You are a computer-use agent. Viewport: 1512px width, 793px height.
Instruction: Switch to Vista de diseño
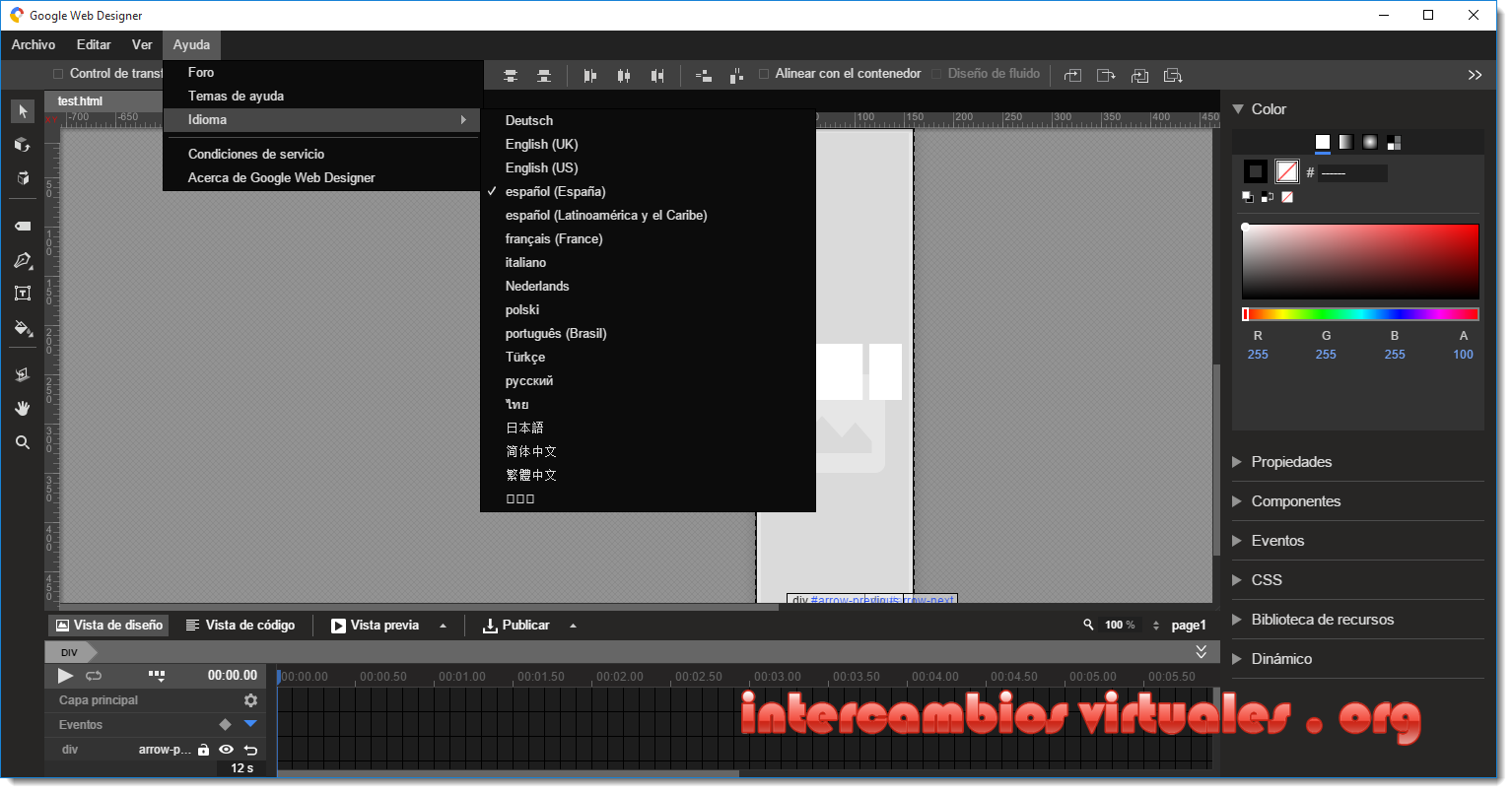pos(108,626)
